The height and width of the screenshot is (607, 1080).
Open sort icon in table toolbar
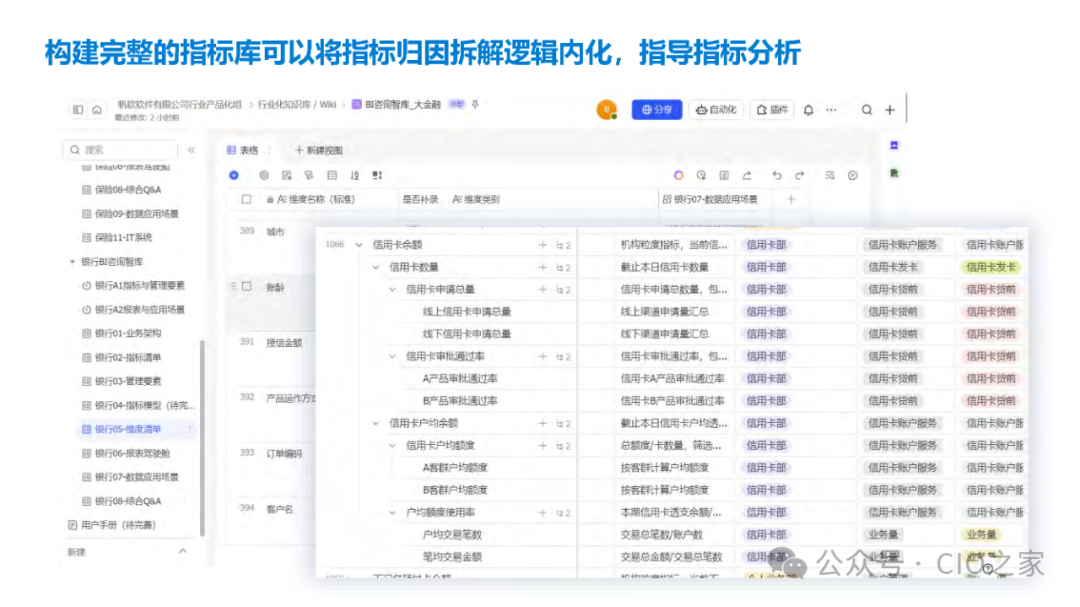click(x=355, y=175)
